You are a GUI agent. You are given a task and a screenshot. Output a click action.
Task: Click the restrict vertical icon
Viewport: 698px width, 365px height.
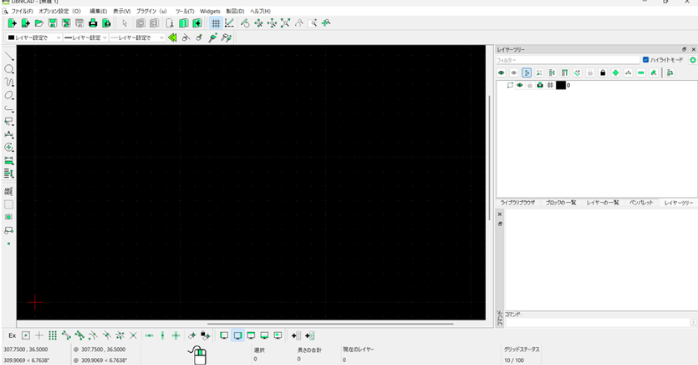(x=162, y=336)
